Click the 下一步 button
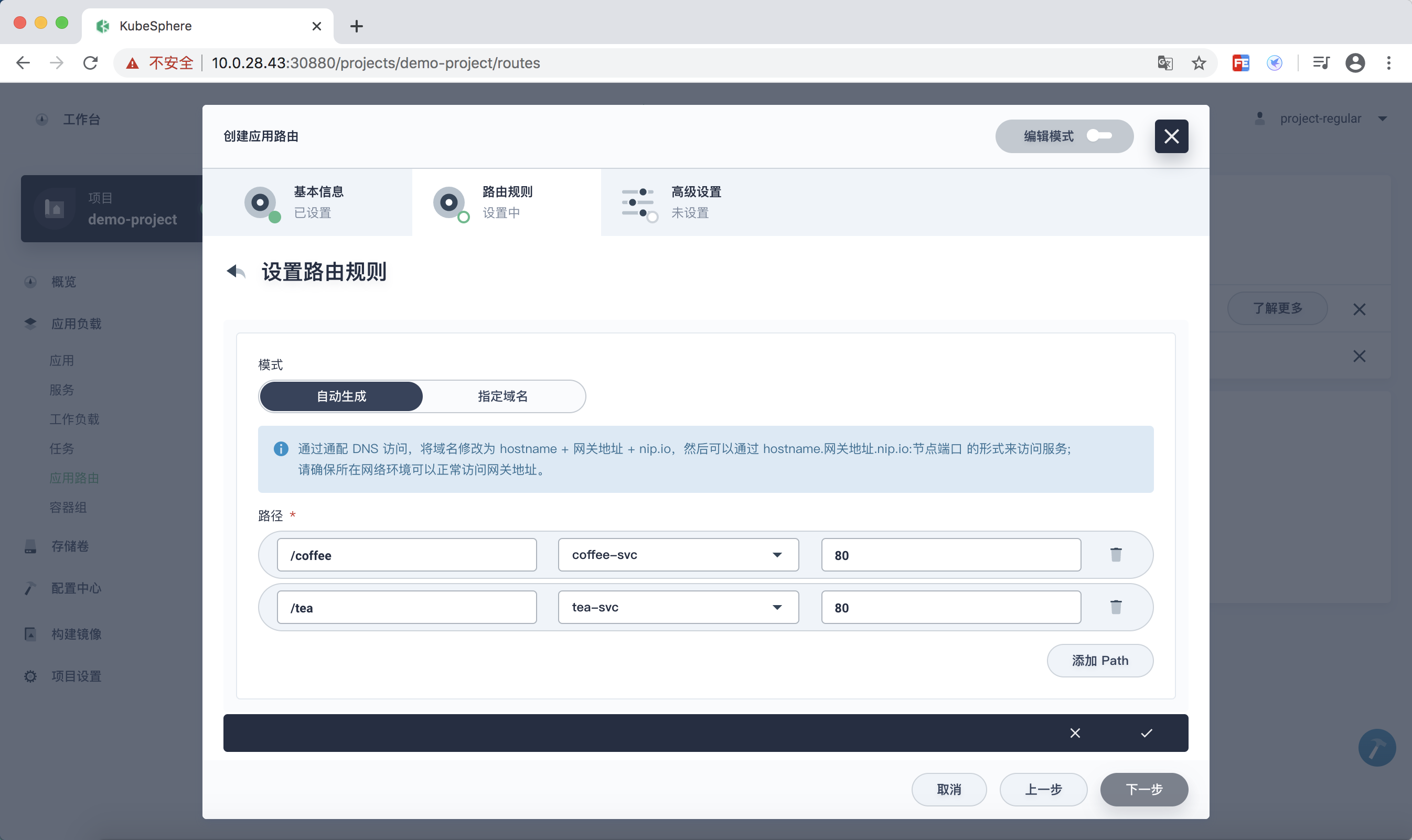This screenshot has height=840, width=1412. [1143, 789]
